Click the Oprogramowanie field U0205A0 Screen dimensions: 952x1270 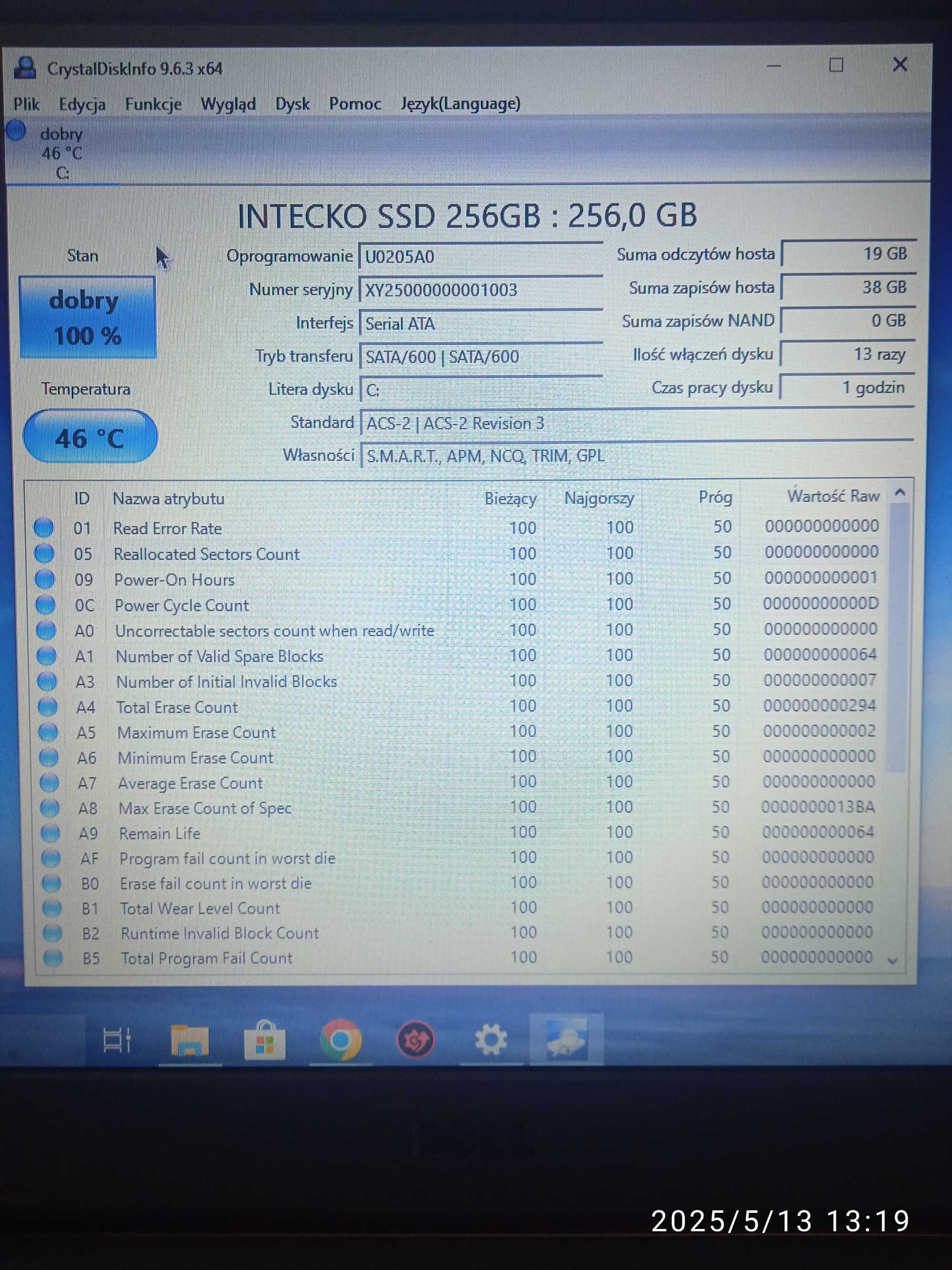pyautogui.click(x=481, y=256)
